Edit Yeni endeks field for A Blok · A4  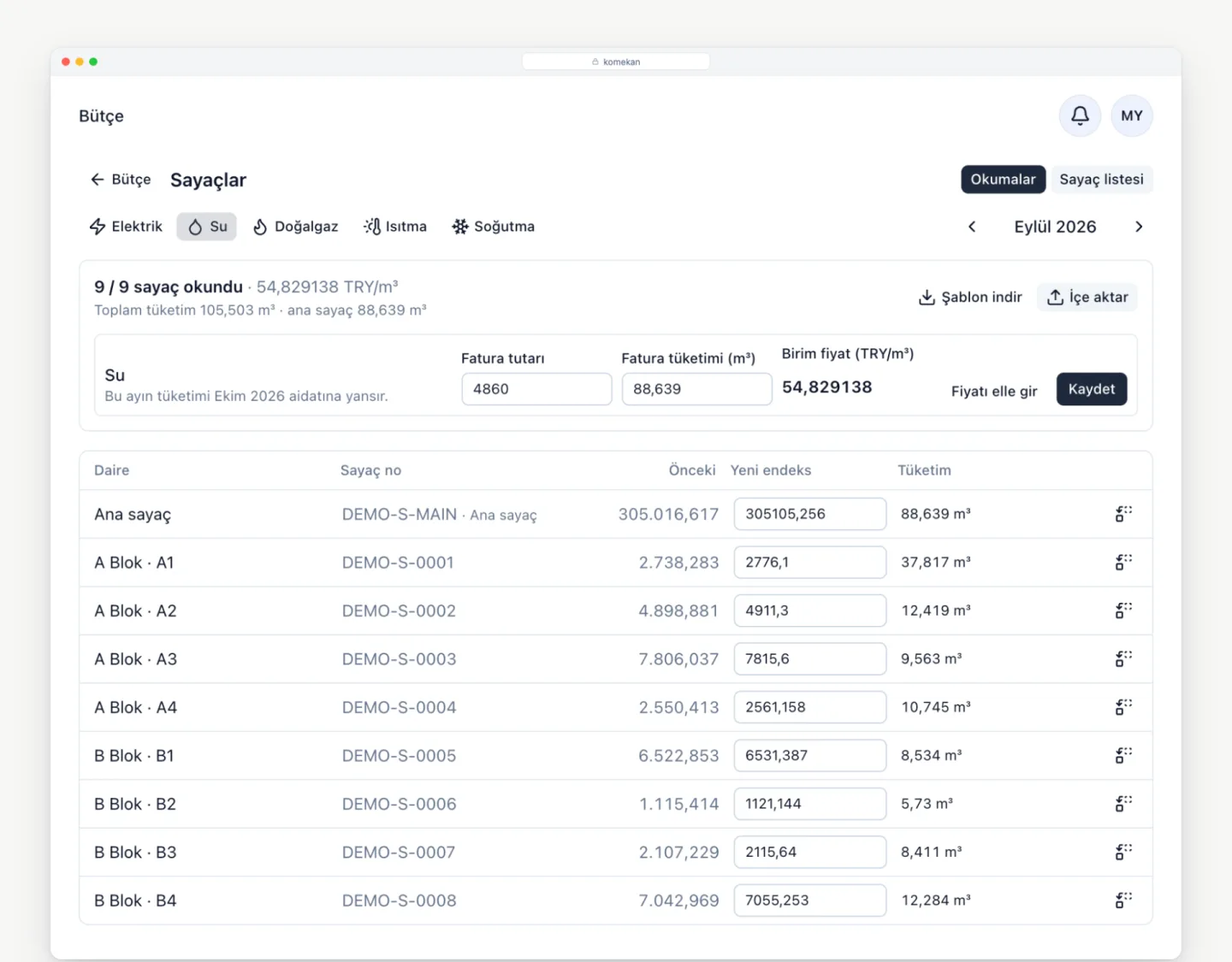click(x=809, y=707)
